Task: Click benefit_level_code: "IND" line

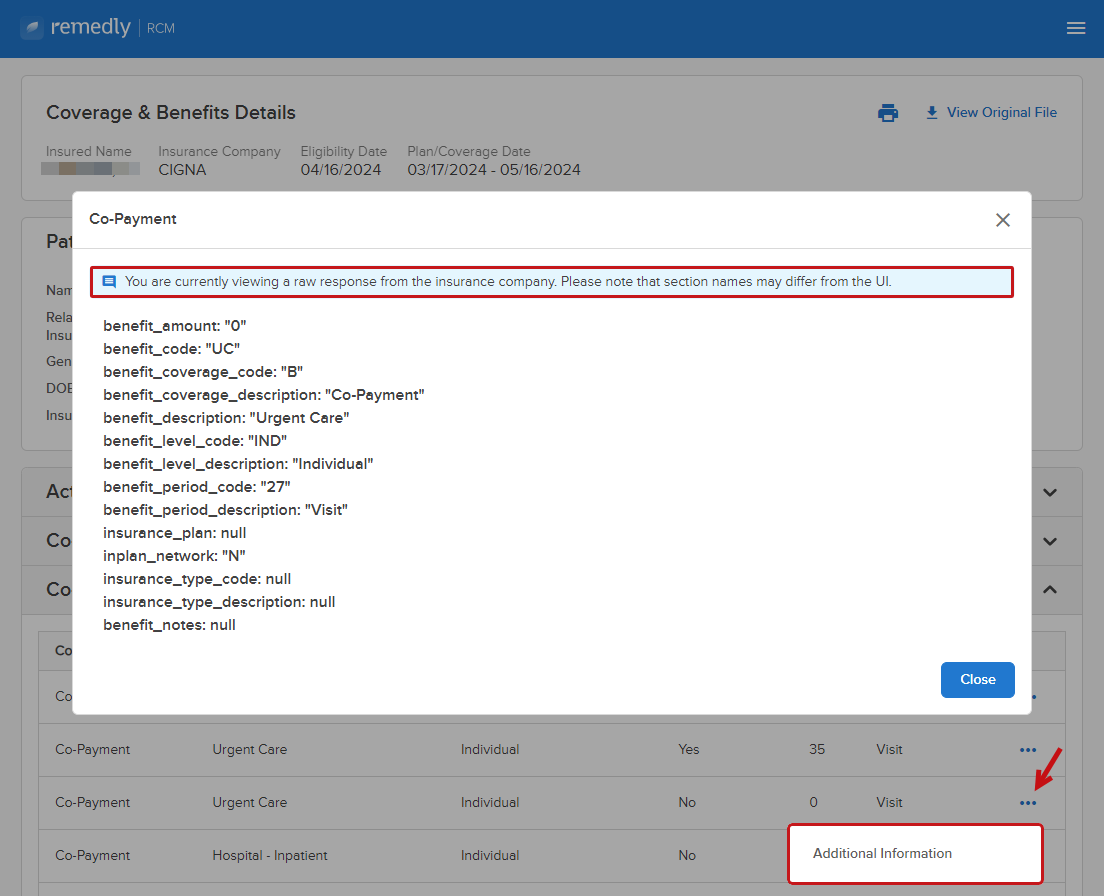Action: click(x=195, y=441)
